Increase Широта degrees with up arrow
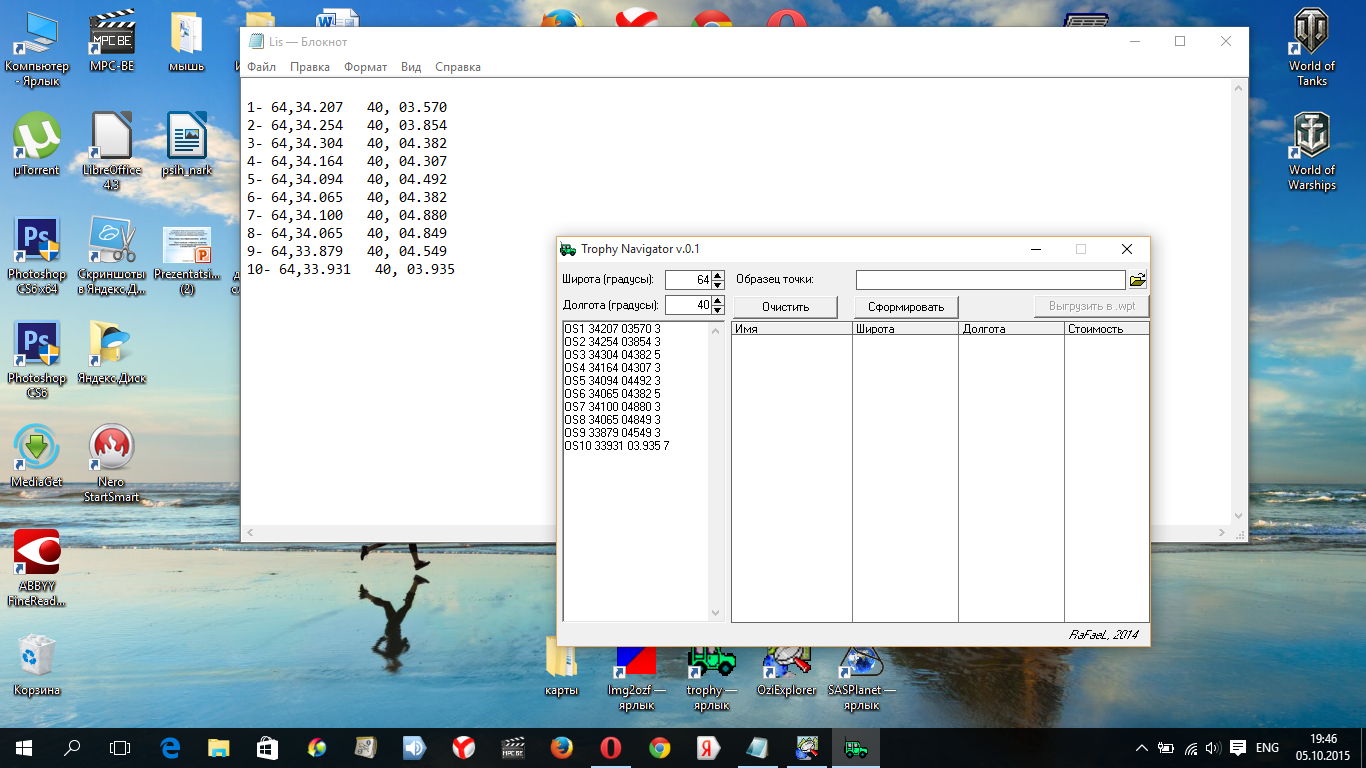The height and width of the screenshot is (768, 1366). pyautogui.click(x=718, y=275)
